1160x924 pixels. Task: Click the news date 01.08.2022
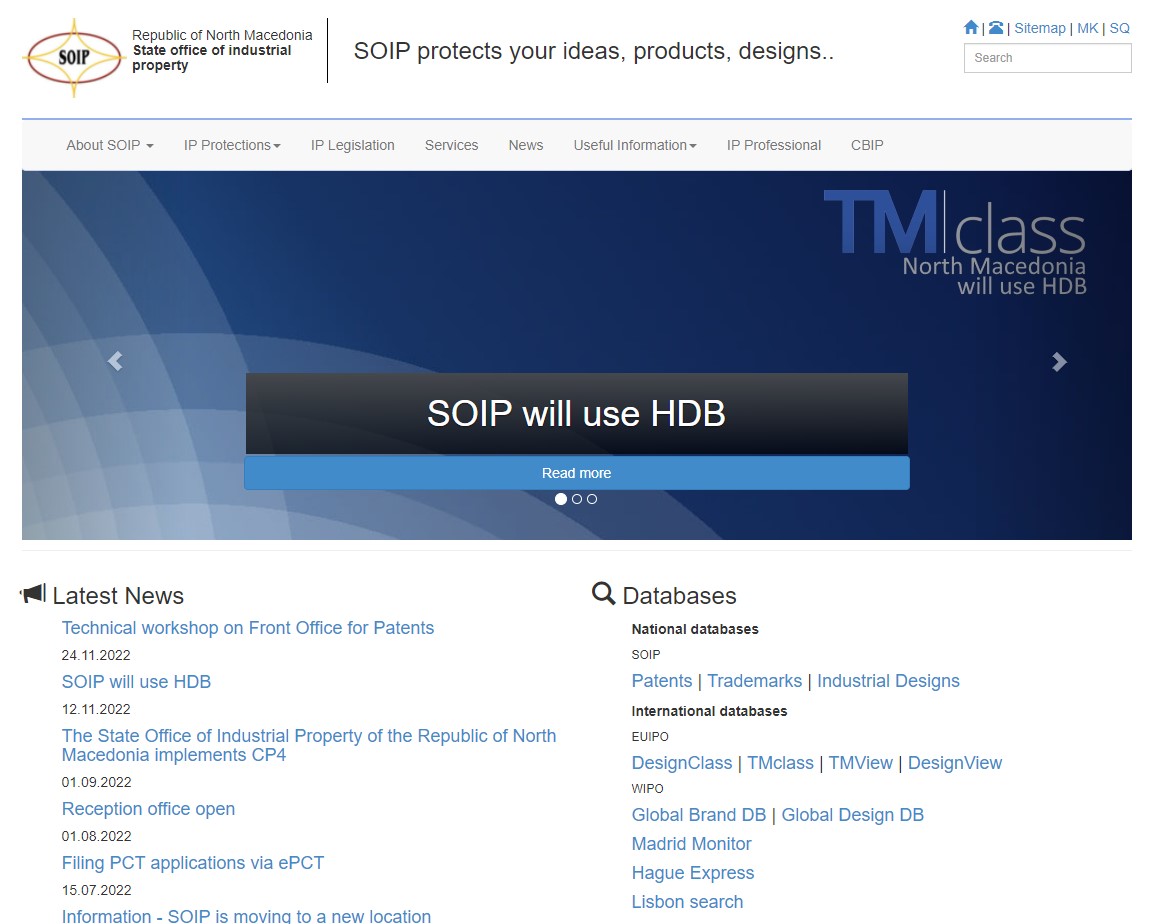(96, 837)
